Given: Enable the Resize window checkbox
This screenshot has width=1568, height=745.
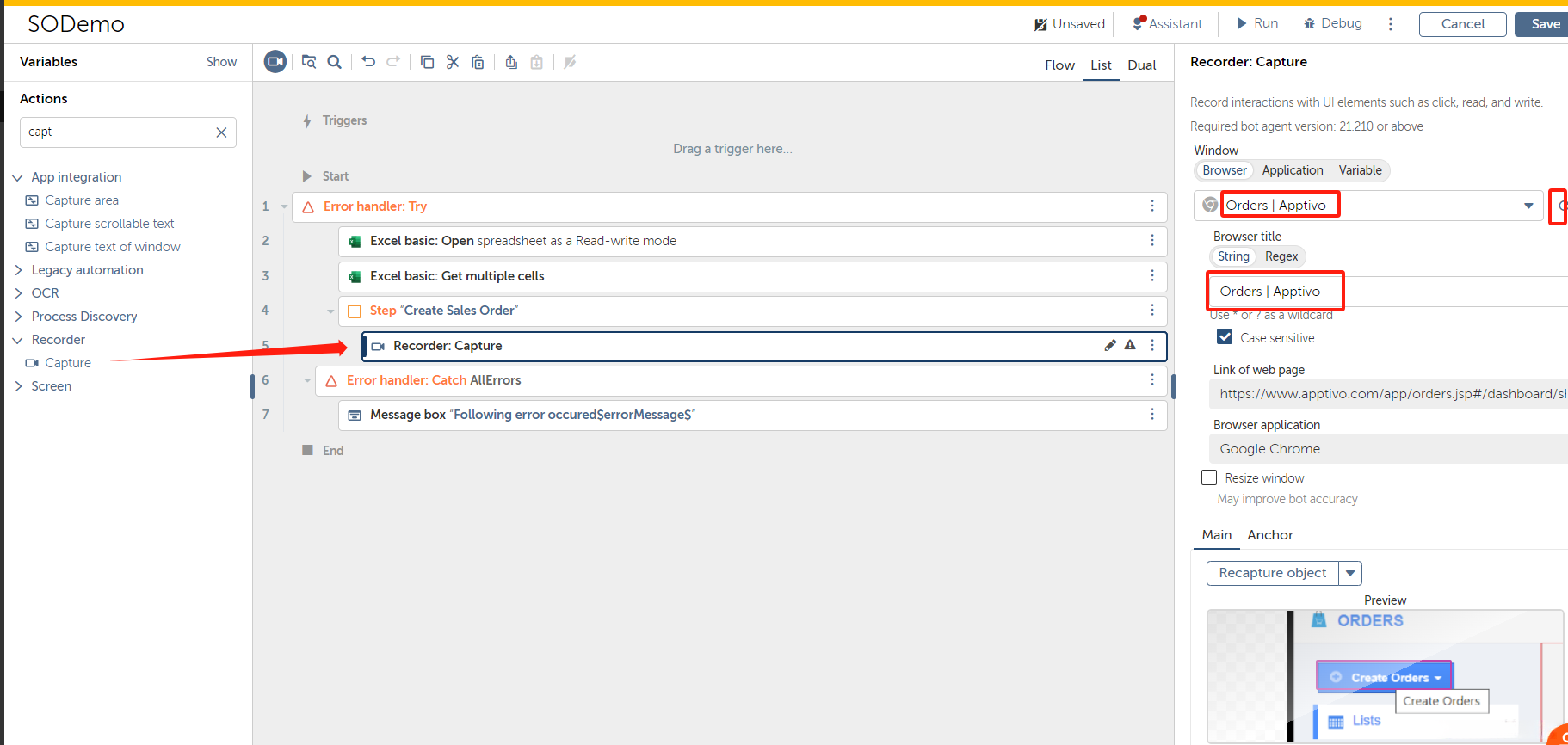Looking at the screenshot, I should 1209,477.
